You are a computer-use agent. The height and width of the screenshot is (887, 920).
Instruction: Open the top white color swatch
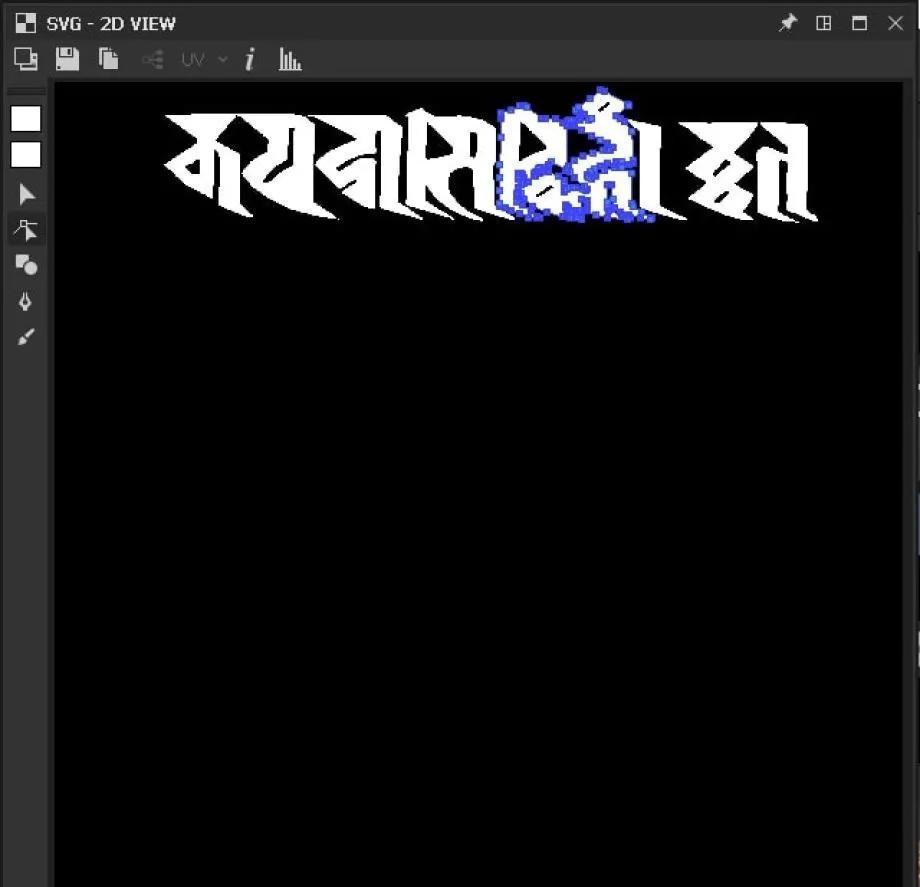26,119
